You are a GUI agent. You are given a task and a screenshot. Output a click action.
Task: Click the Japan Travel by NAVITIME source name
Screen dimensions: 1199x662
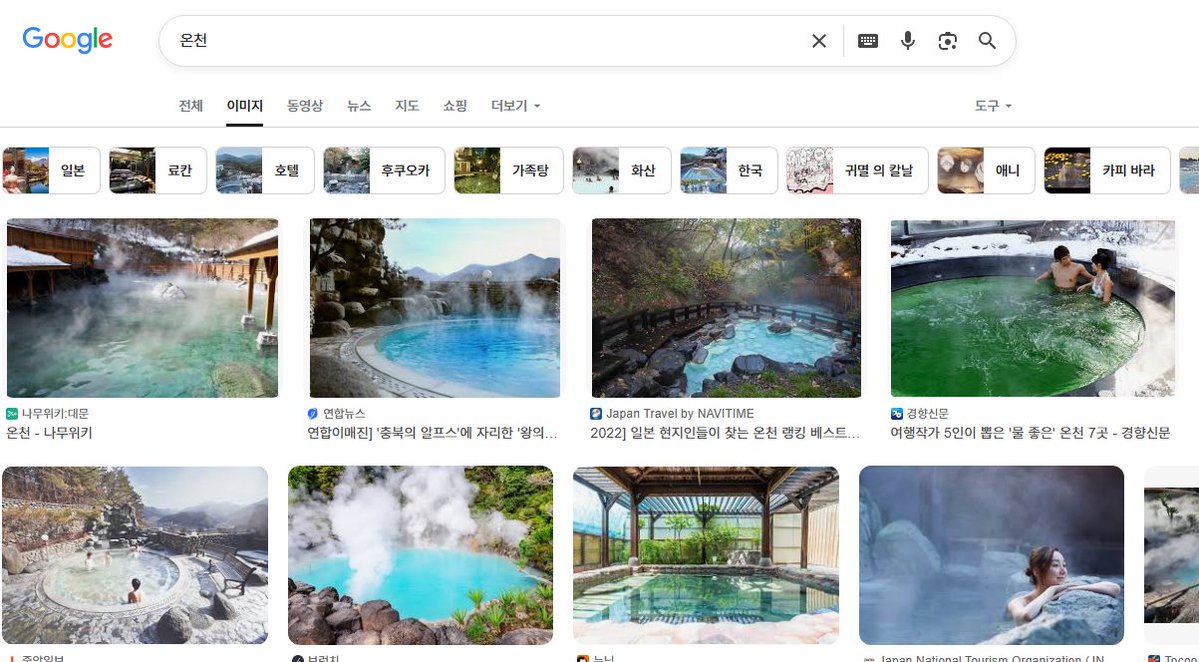point(680,414)
